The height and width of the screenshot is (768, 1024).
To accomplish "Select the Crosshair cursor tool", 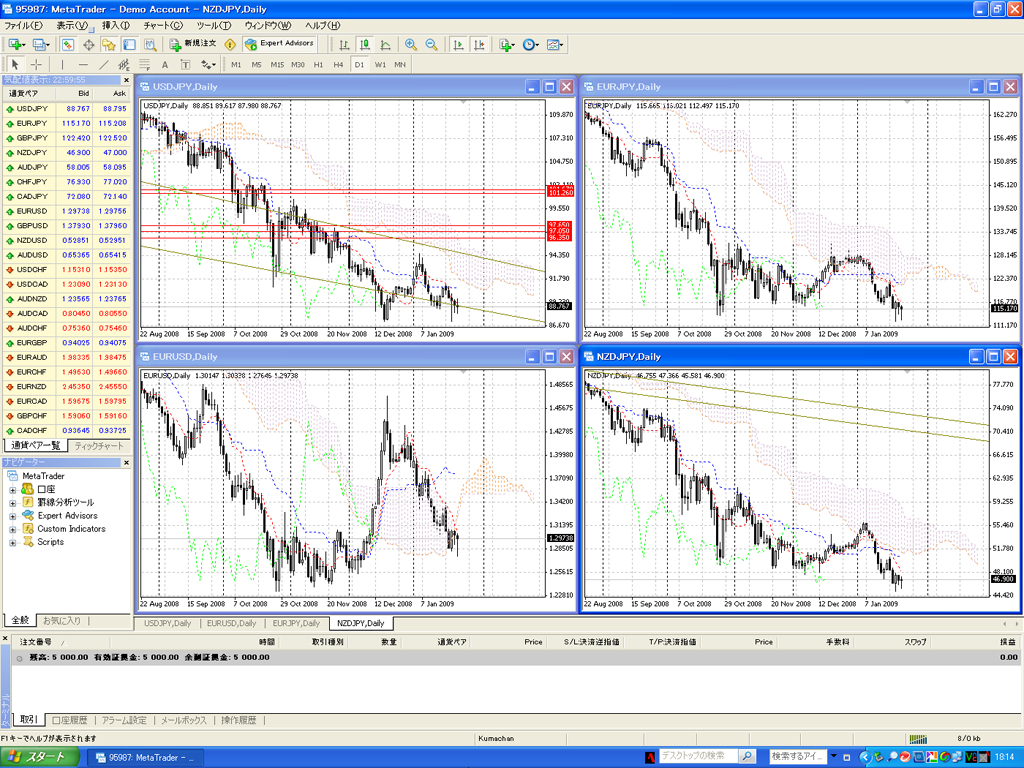I will coord(36,64).
